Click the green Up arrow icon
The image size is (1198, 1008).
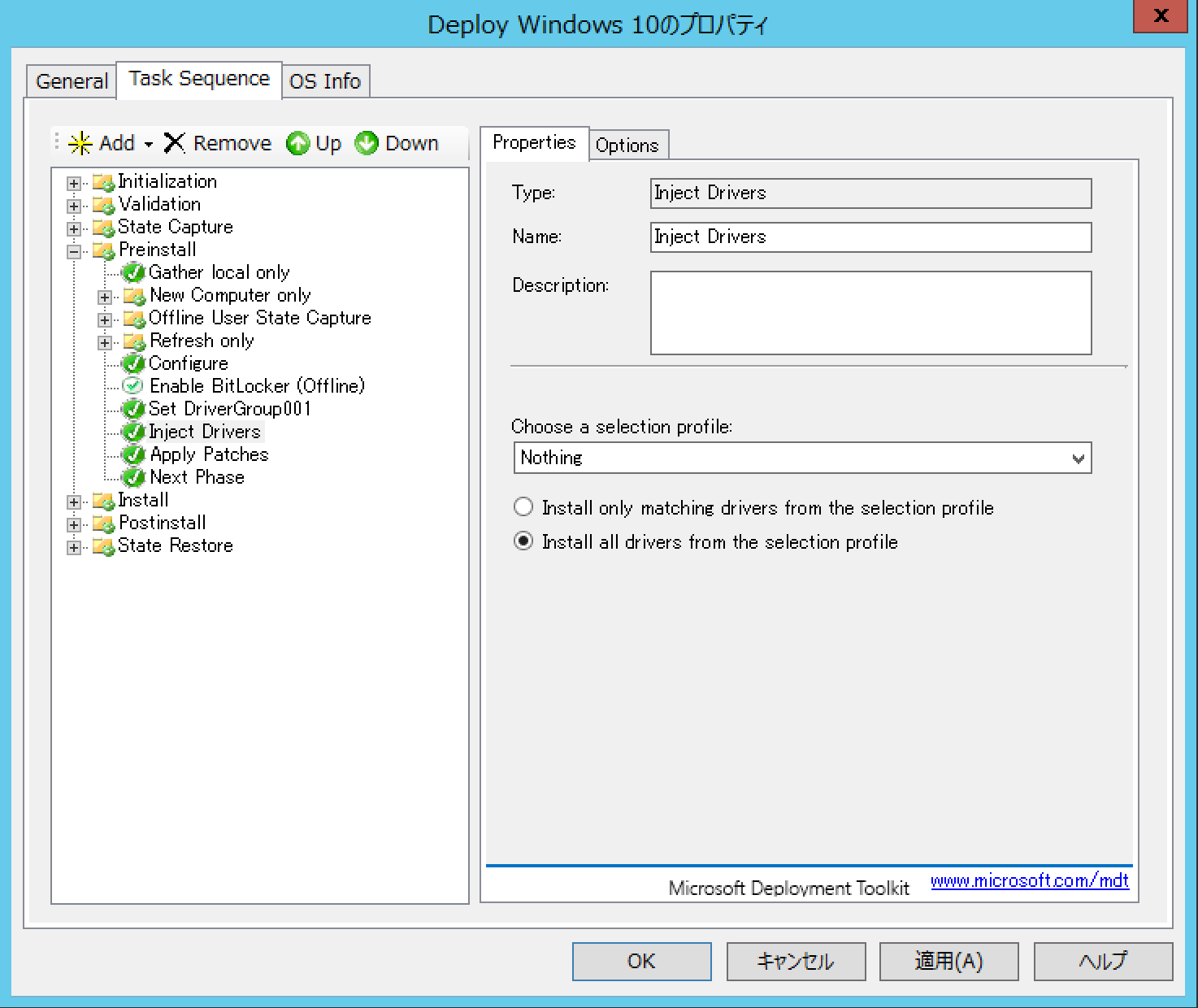click(x=298, y=144)
